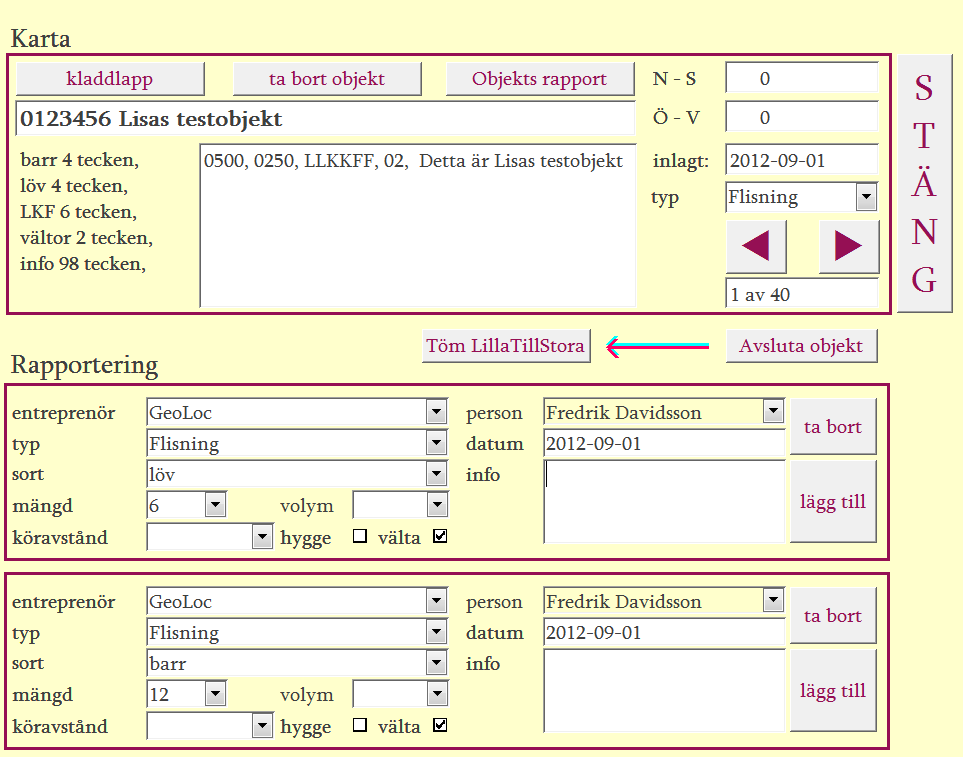Go to next object with right arrow
This screenshot has width=963, height=757.
(849, 247)
